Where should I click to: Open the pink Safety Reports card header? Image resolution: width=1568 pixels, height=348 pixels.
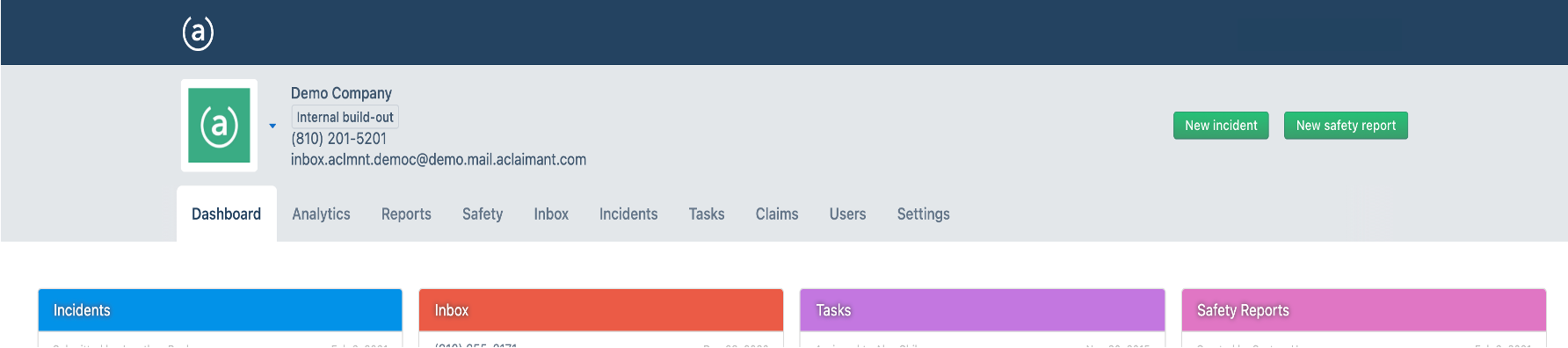1364,310
